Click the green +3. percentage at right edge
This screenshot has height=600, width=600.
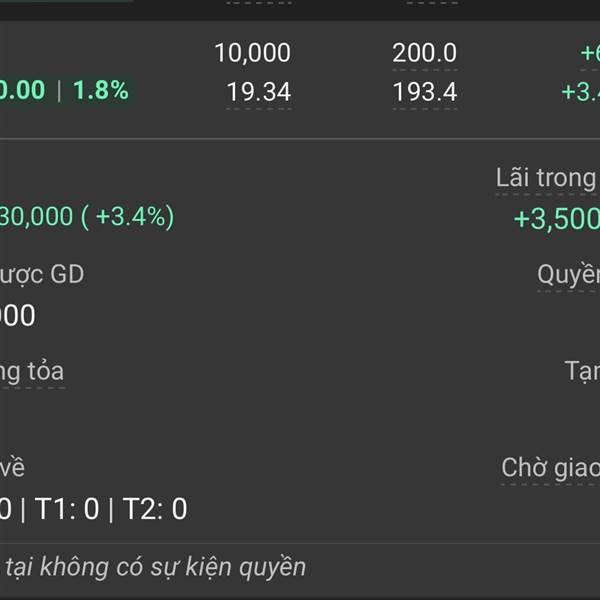tap(580, 92)
